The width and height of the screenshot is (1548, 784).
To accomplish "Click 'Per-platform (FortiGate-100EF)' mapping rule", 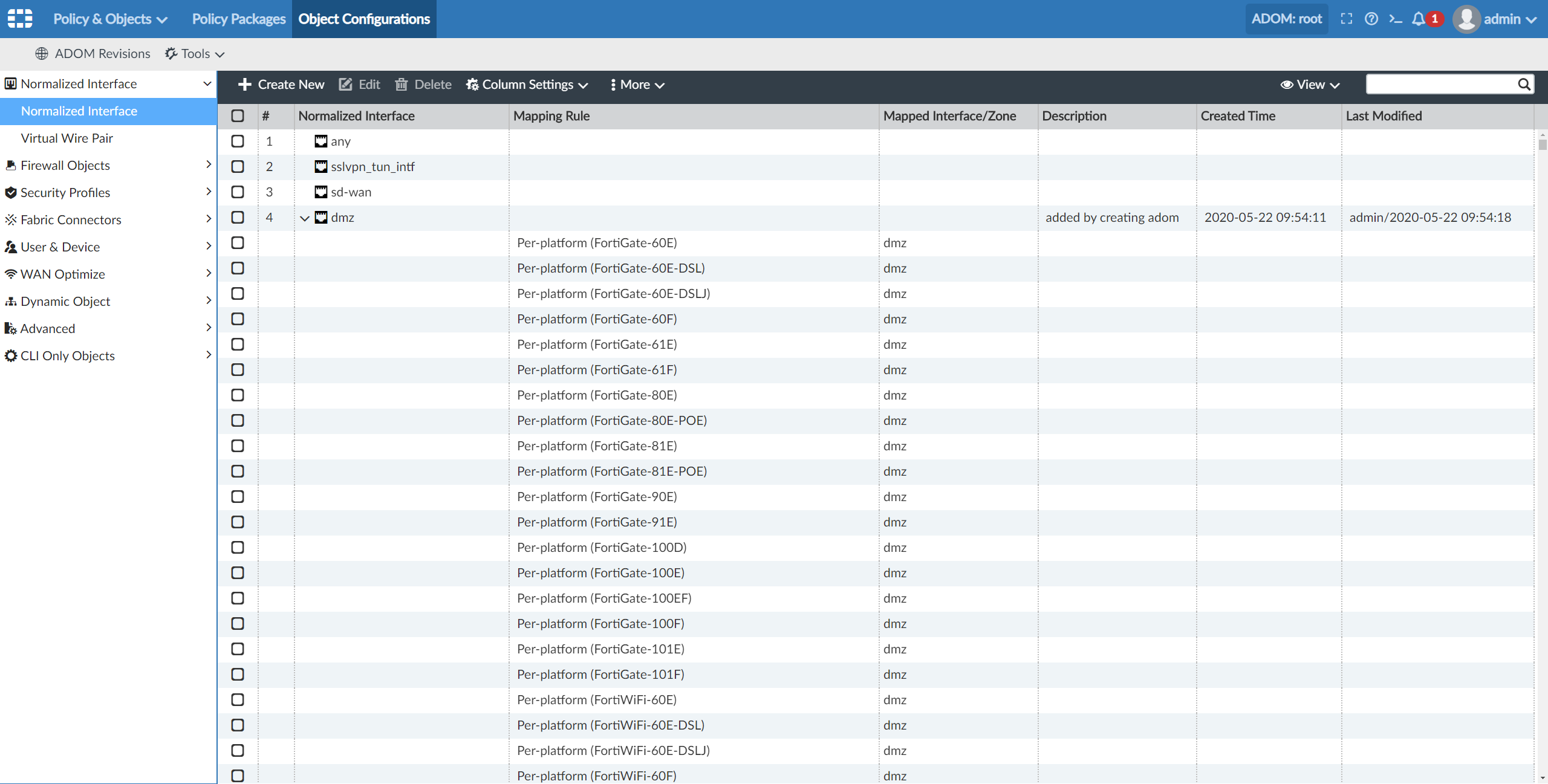I will 604,598.
